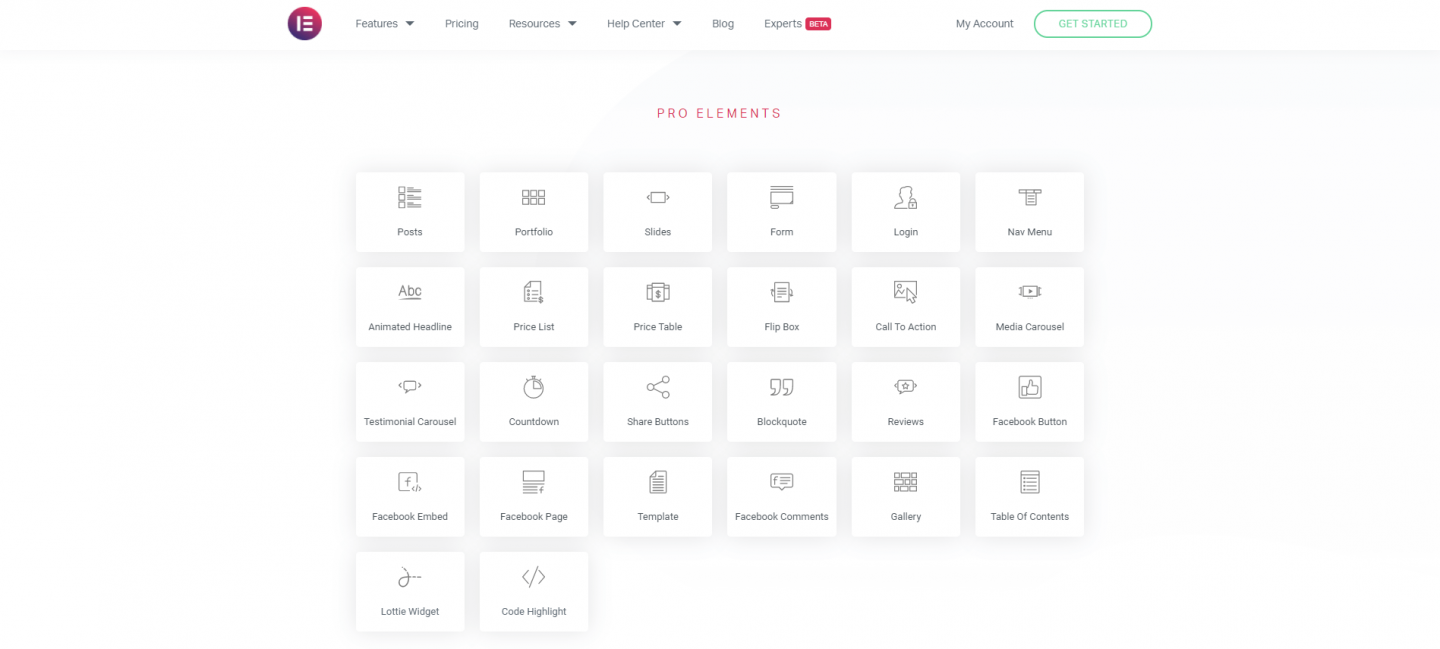Select the Facebook Button thumbs-up icon
1440x649 pixels.
[x=1030, y=387]
